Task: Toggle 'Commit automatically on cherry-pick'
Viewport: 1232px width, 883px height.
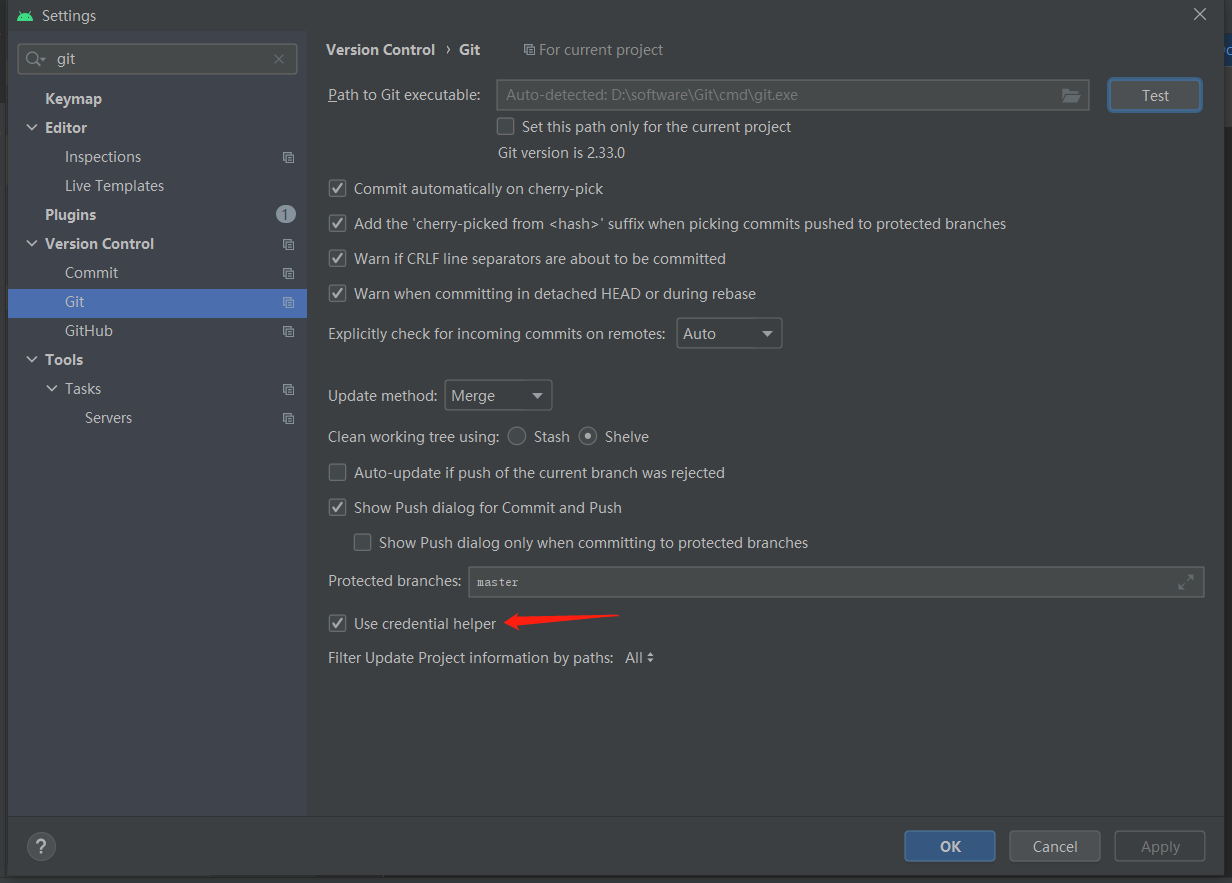Action: point(338,188)
